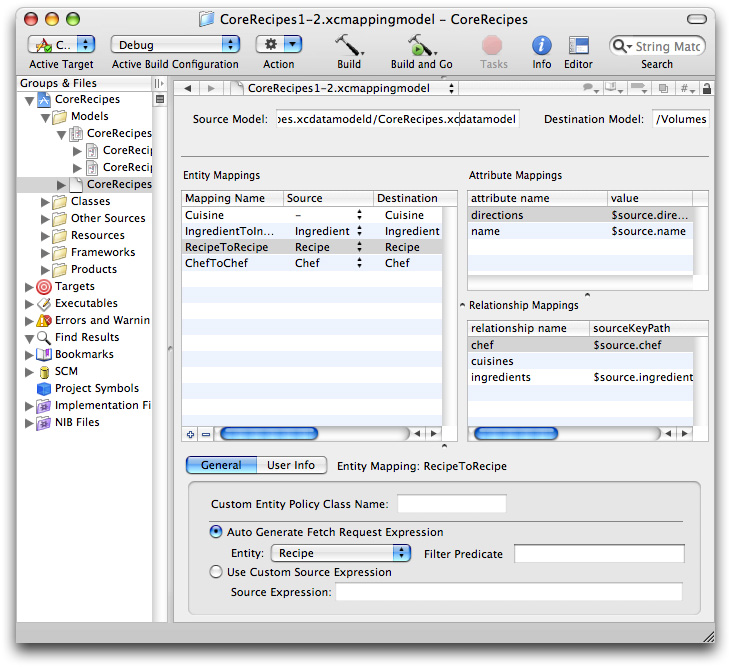Click the minus button below Entity Mappings
The image size is (731, 667).
tap(205, 434)
